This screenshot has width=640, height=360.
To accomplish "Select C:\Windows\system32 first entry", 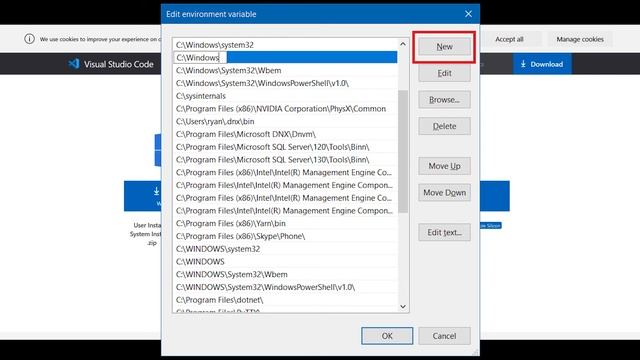I will tap(285, 45).
